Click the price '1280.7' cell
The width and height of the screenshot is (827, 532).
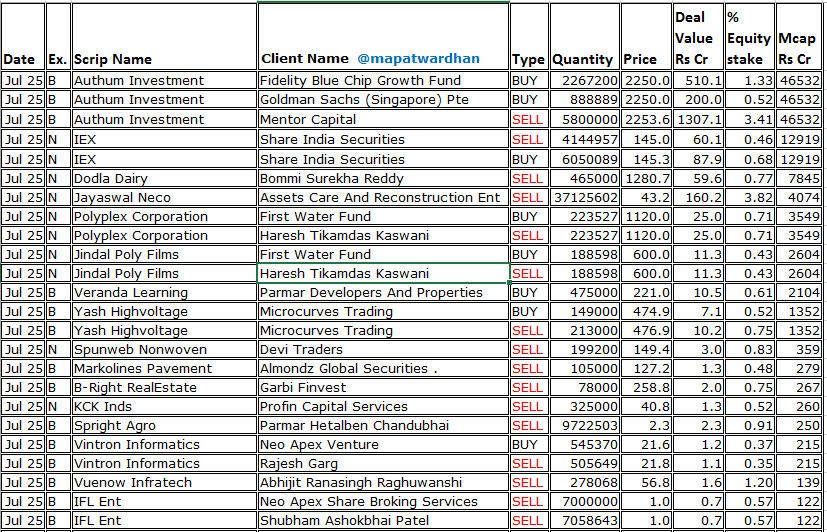[x=646, y=179]
